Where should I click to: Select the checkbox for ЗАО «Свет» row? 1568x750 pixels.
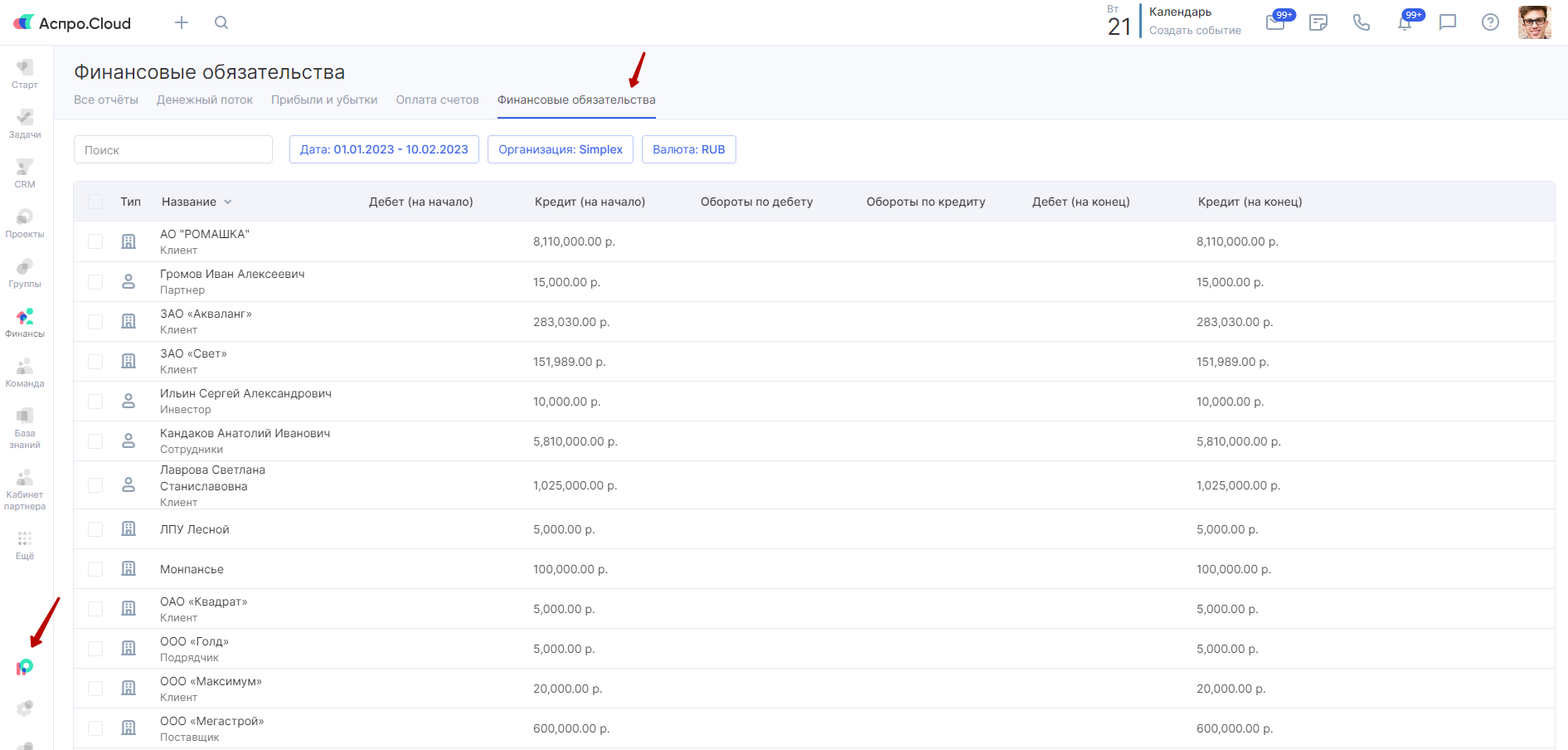(95, 362)
